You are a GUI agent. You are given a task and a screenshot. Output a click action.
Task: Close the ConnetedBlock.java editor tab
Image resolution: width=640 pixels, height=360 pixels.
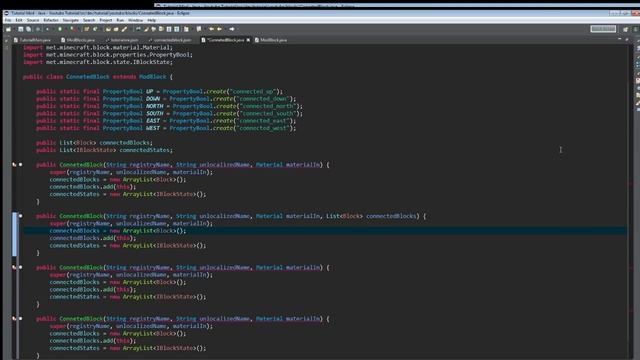(248, 40)
